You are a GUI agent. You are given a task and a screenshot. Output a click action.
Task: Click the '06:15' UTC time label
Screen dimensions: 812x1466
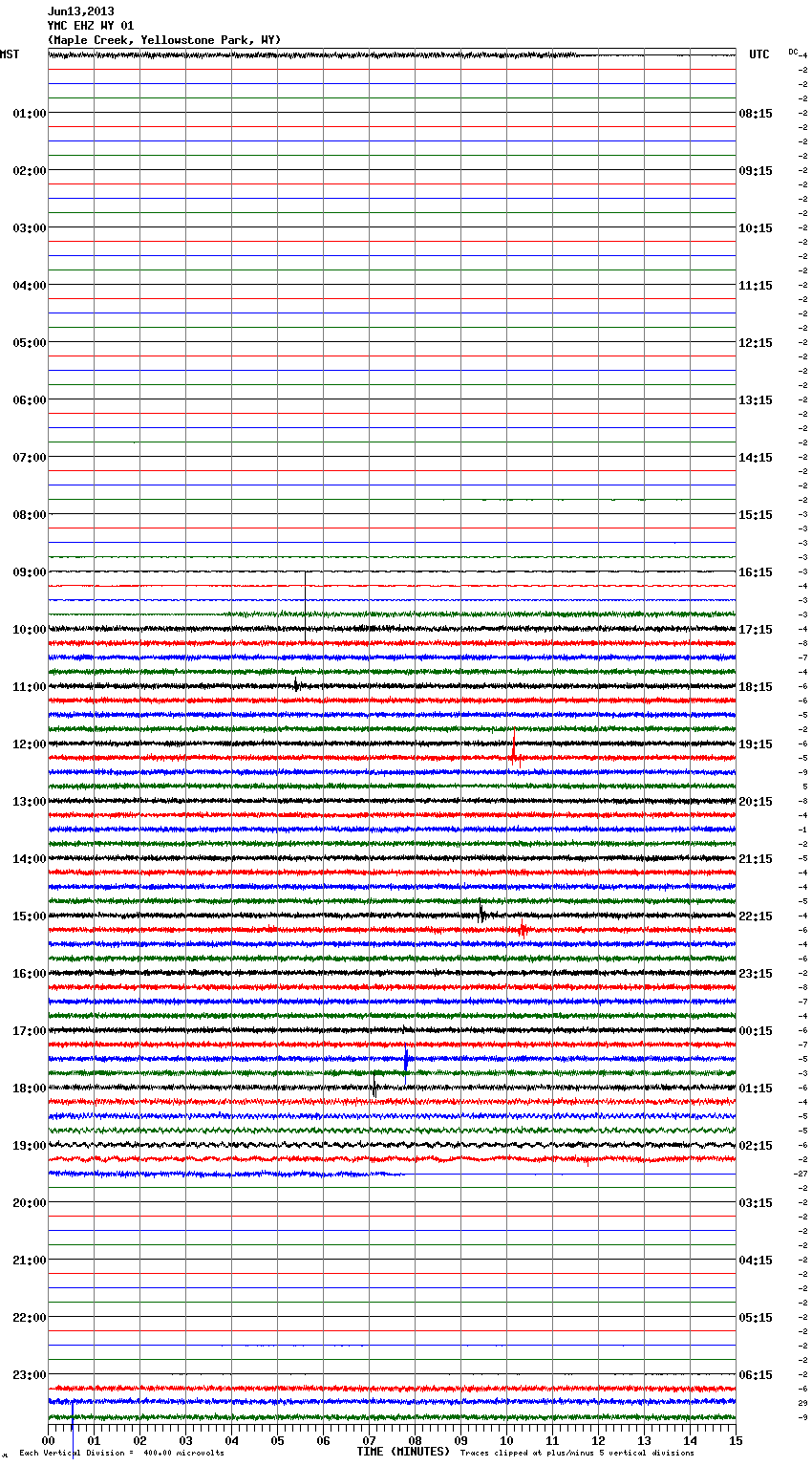pos(756,1375)
